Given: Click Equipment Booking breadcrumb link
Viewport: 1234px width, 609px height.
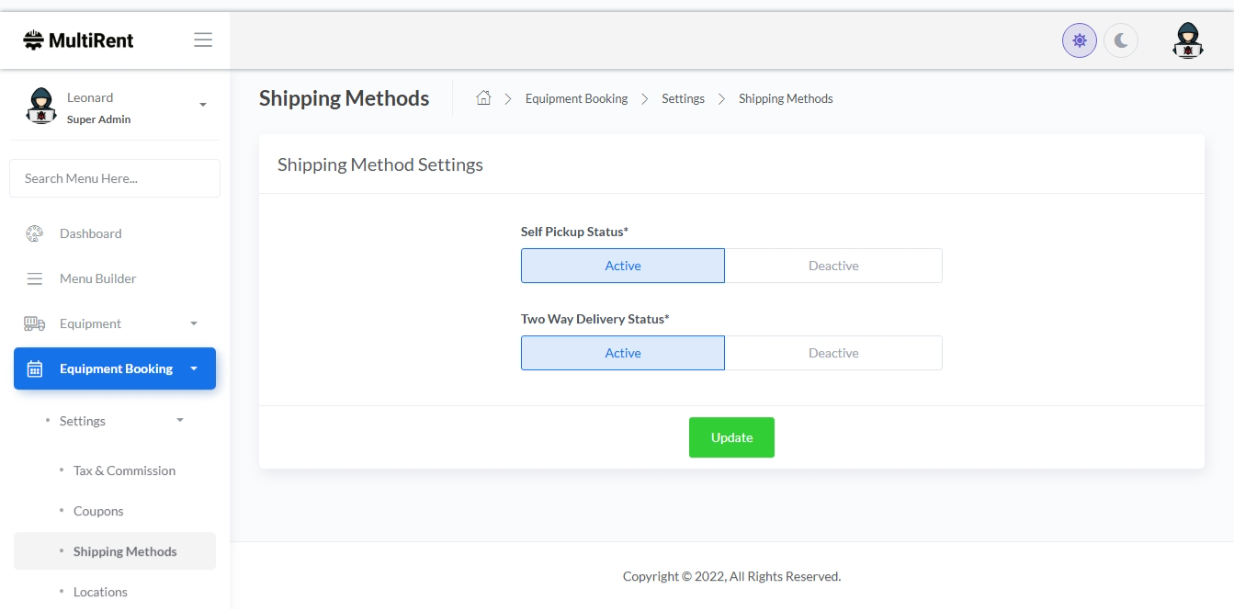Looking at the screenshot, I should pyautogui.click(x=576, y=99).
